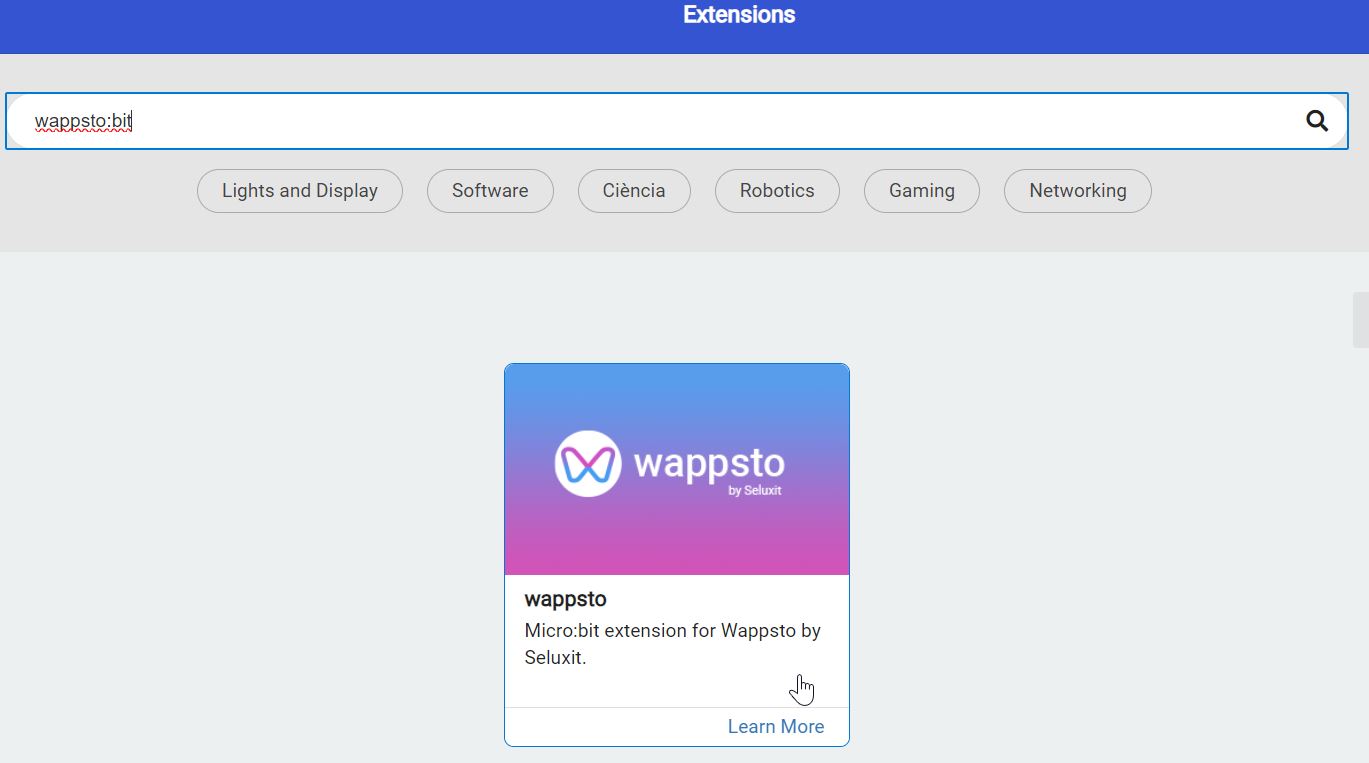
Task: Select the Gaming category tag
Action: [921, 191]
